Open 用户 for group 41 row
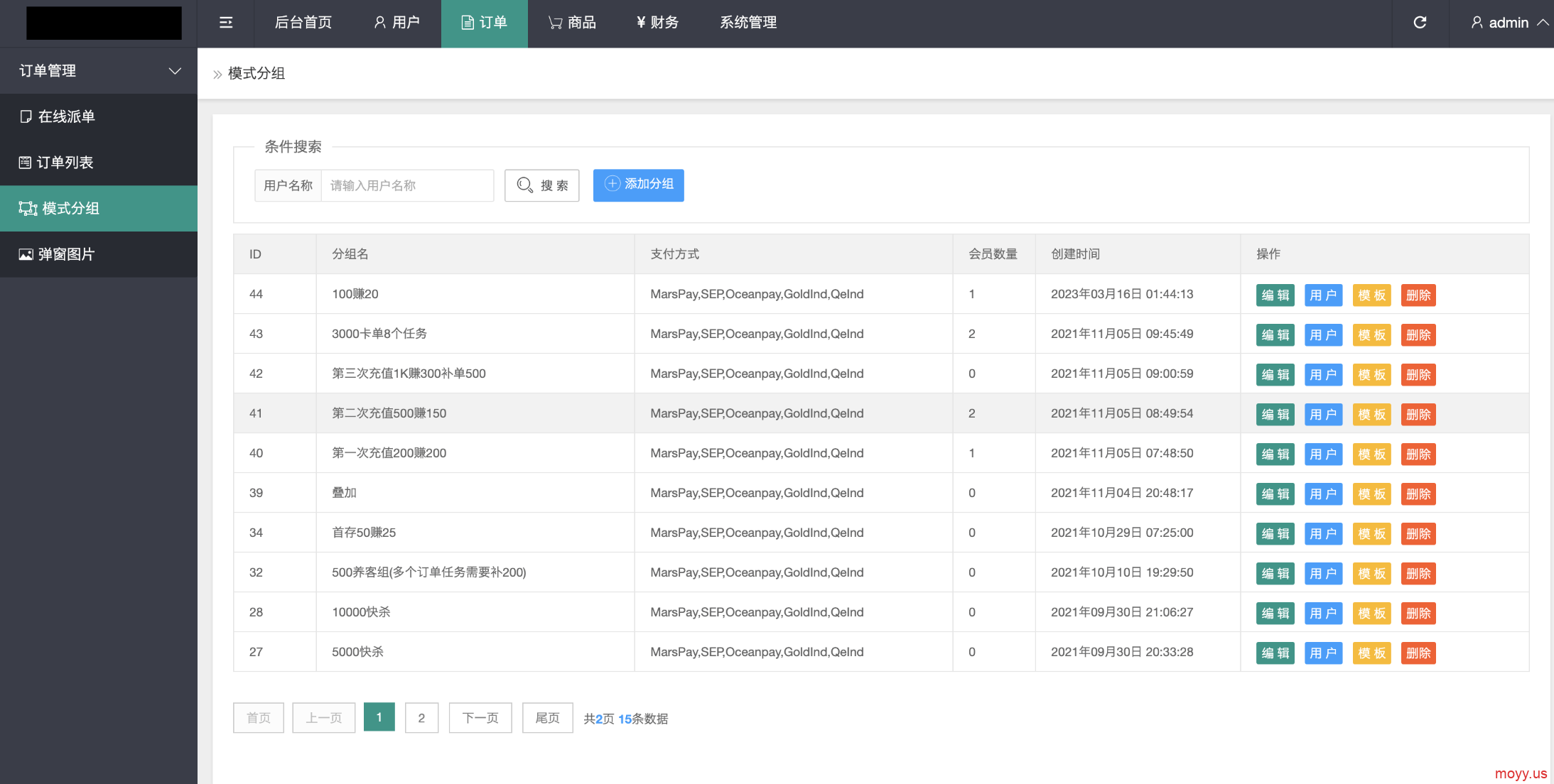This screenshot has width=1554, height=784. (x=1323, y=415)
